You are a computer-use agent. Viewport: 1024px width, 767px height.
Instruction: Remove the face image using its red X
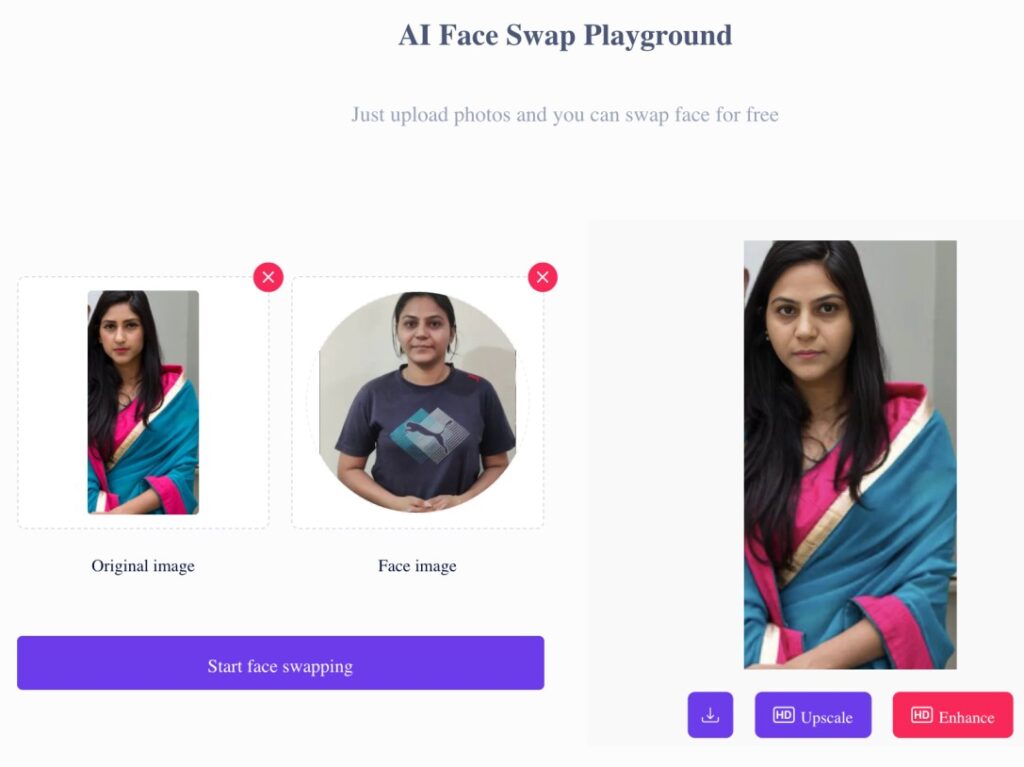point(543,277)
